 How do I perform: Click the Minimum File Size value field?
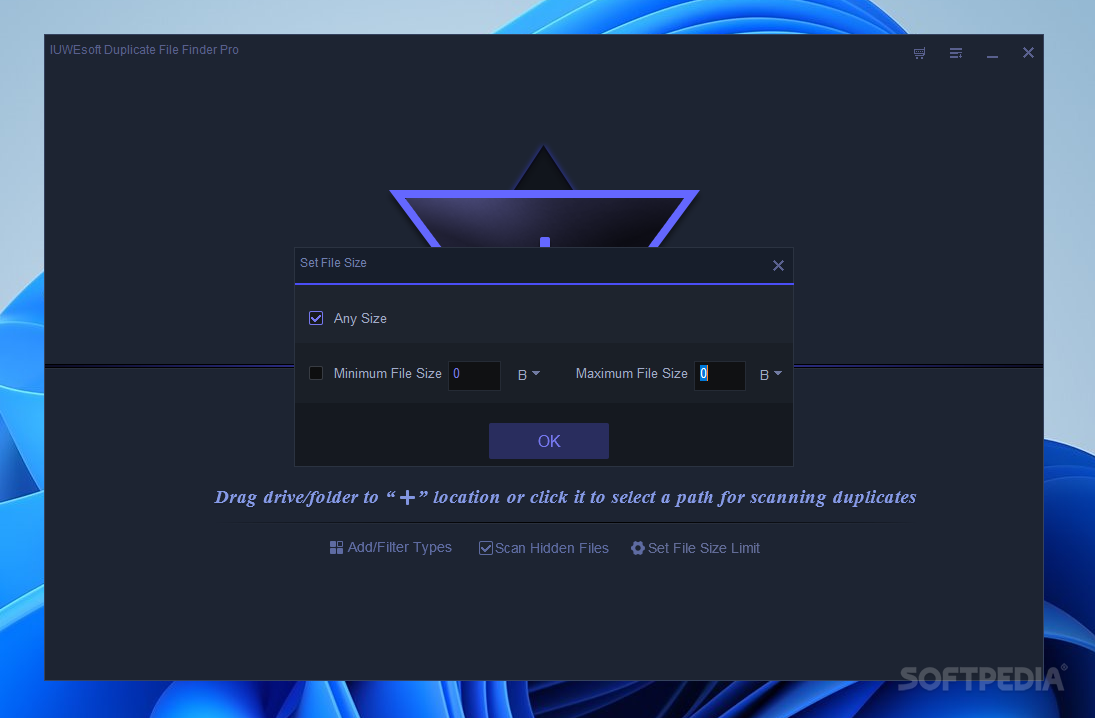tap(474, 375)
